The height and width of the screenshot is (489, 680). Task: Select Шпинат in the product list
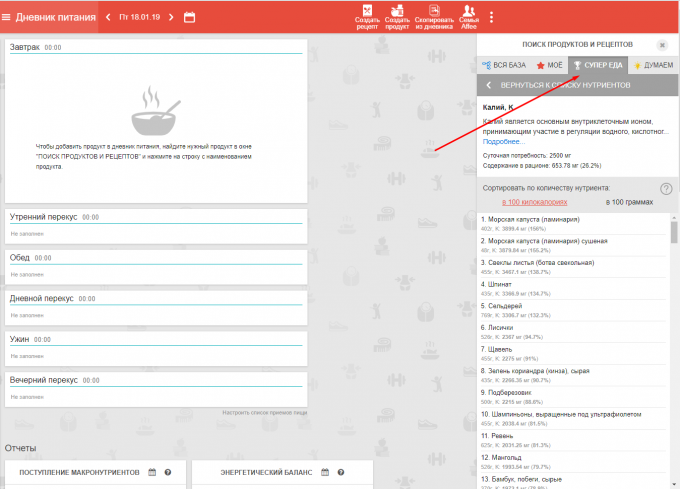pyautogui.click(x=500, y=284)
